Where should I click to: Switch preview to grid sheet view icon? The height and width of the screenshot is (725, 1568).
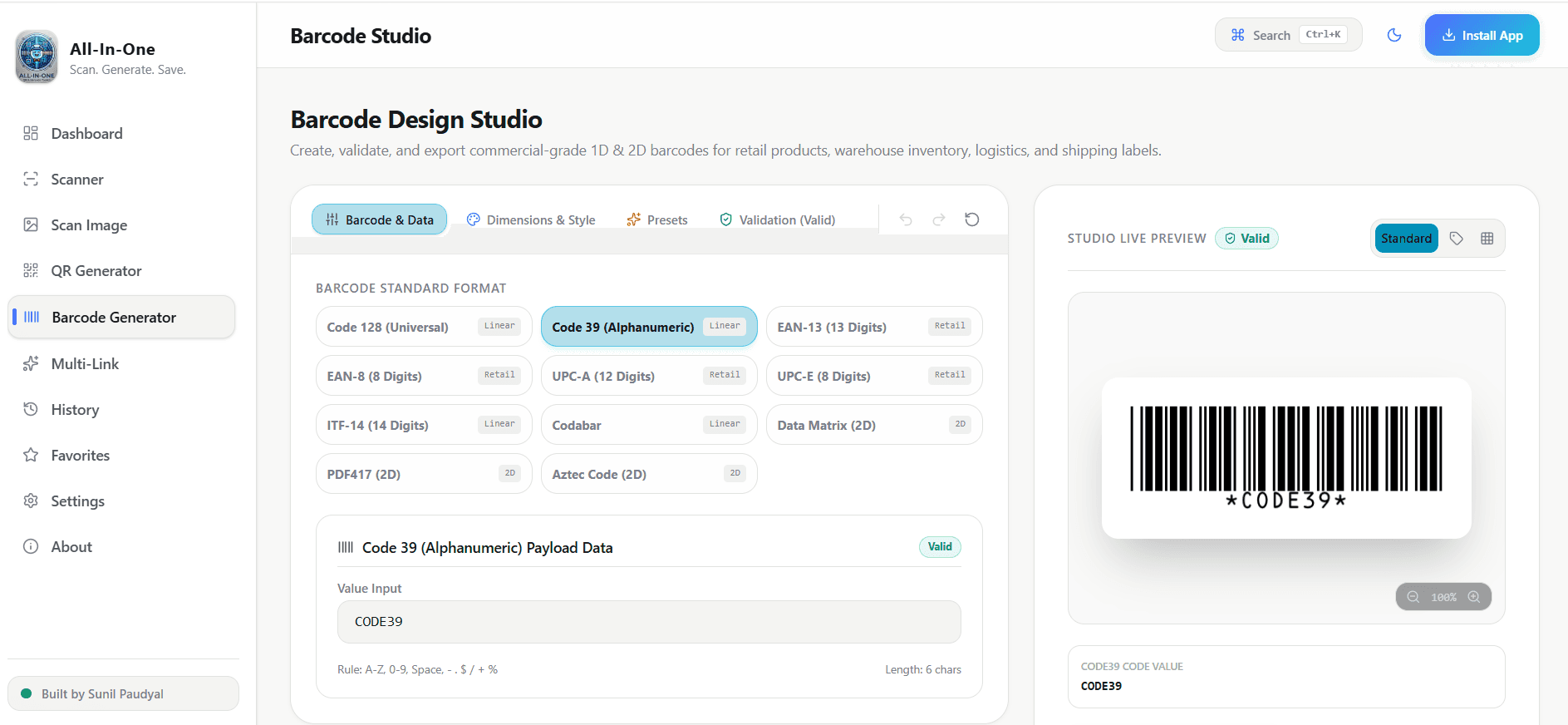(1487, 239)
